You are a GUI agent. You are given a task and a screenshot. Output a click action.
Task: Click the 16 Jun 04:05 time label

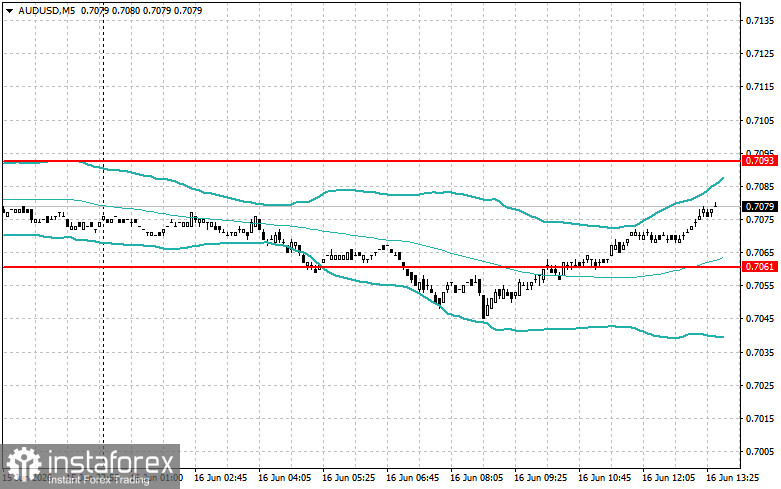point(284,478)
